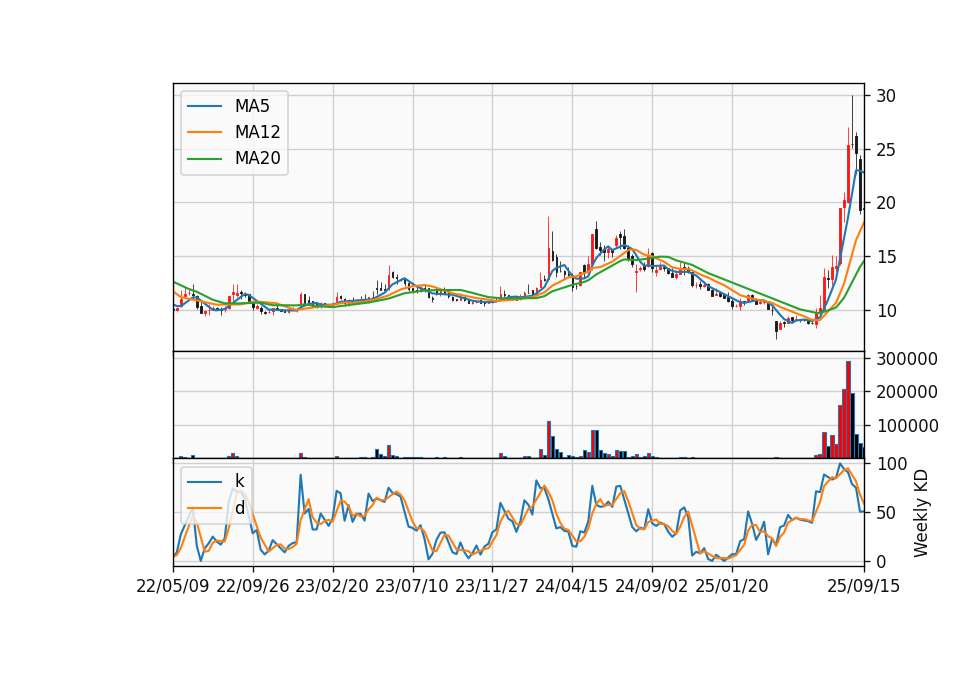Screen dimensions: 960x690
Task: Click the 22/09/26 date tick label
Action: coord(253,586)
